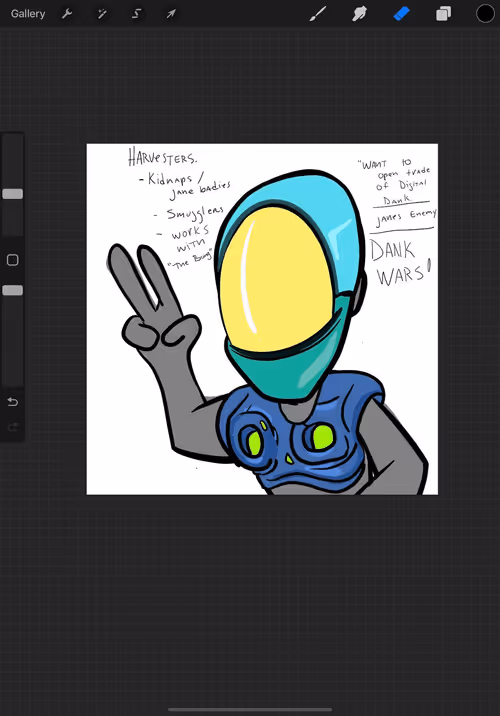This screenshot has width=500, height=716.
Task: Click the alien's peace-sign hand
Action: tap(151, 298)
